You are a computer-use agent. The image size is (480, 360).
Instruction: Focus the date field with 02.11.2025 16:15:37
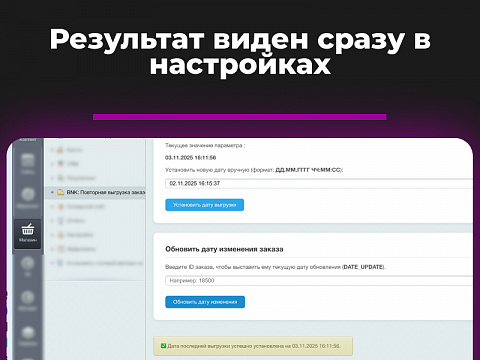pyautogui.click(x=319, y=184)
